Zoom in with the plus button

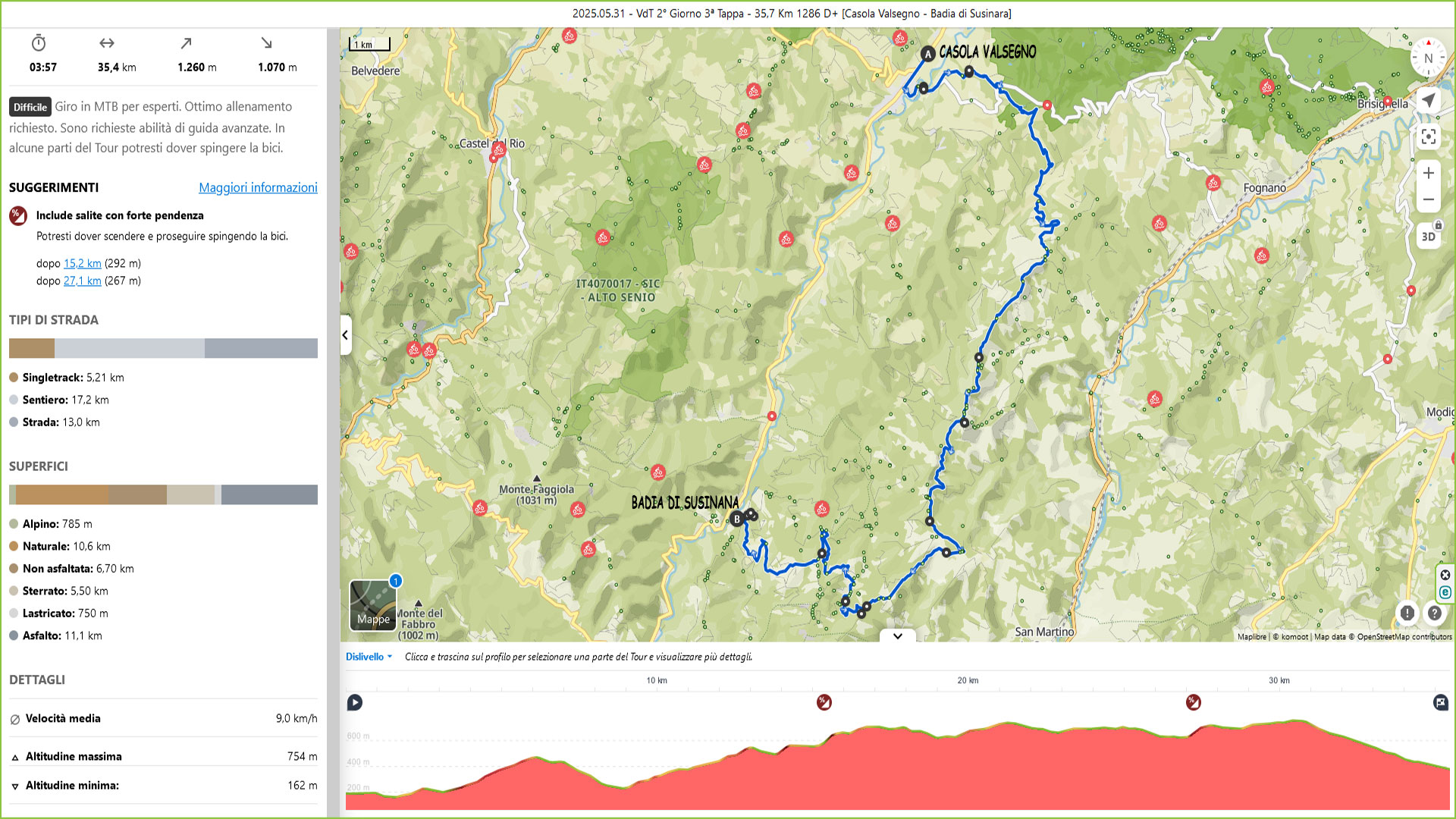(x=1428, y=173)
